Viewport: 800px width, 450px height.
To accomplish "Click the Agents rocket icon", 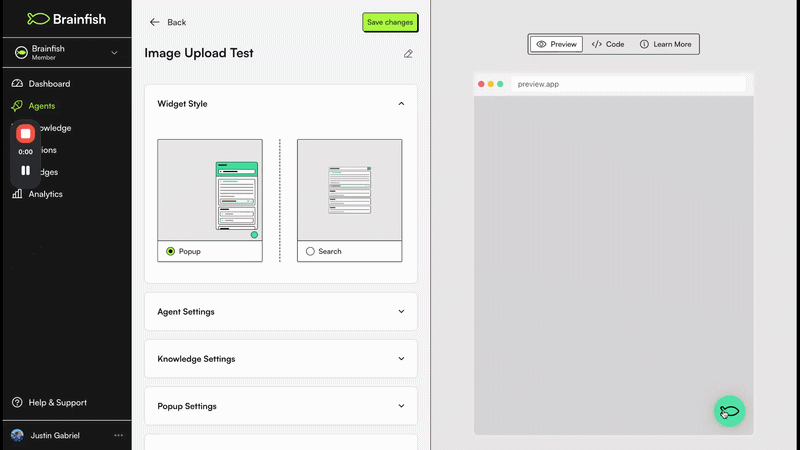I will coord(17,105).
